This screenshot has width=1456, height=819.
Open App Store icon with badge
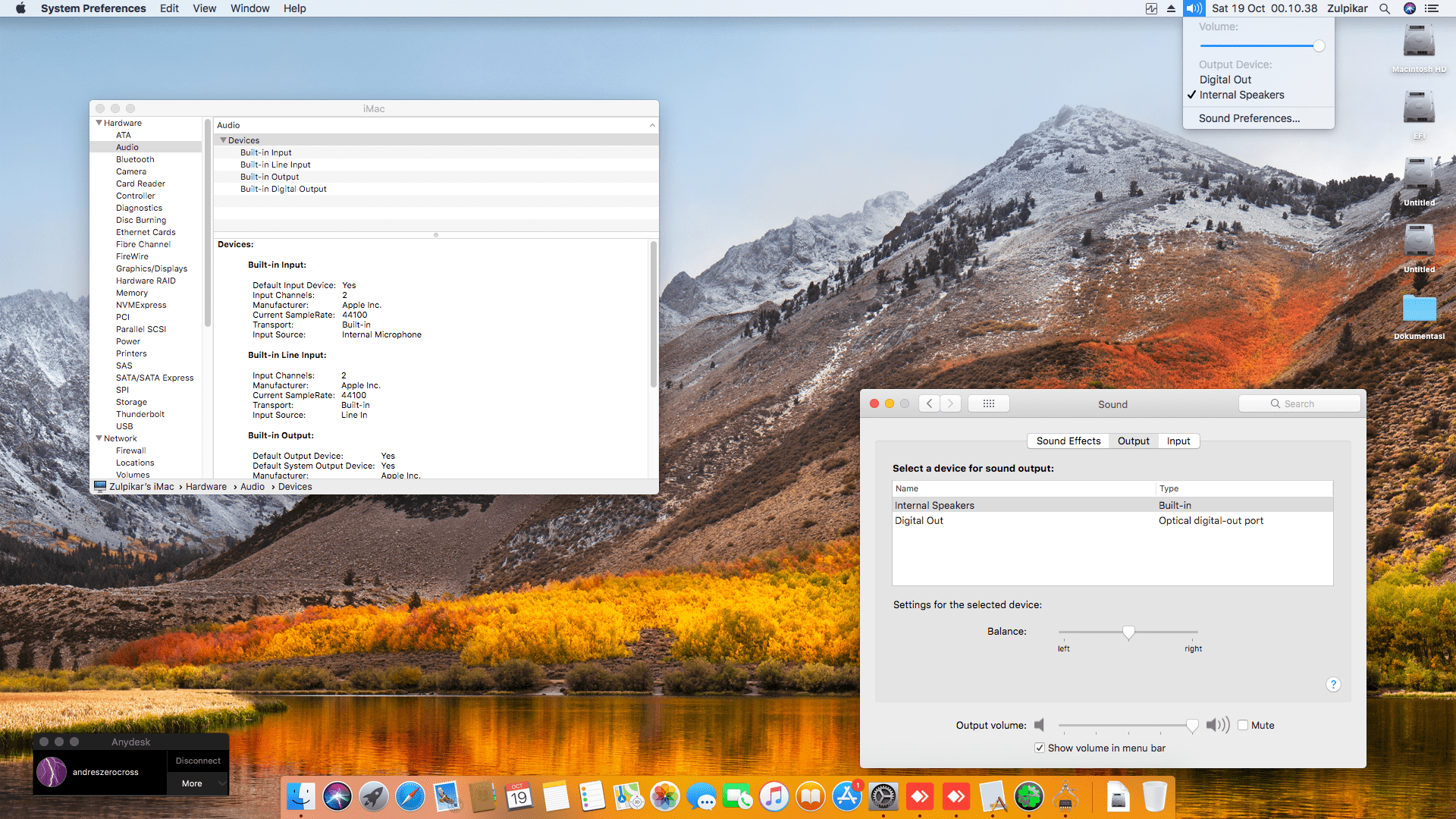click(x=847, y=797)
